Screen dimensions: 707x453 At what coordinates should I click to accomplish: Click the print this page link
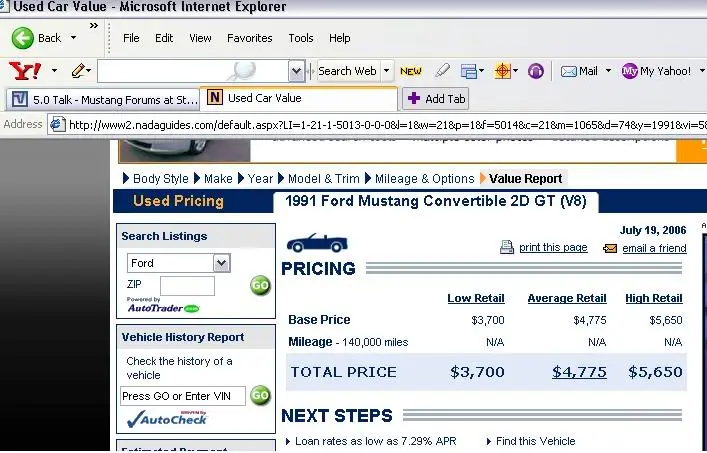click(553, 247)
